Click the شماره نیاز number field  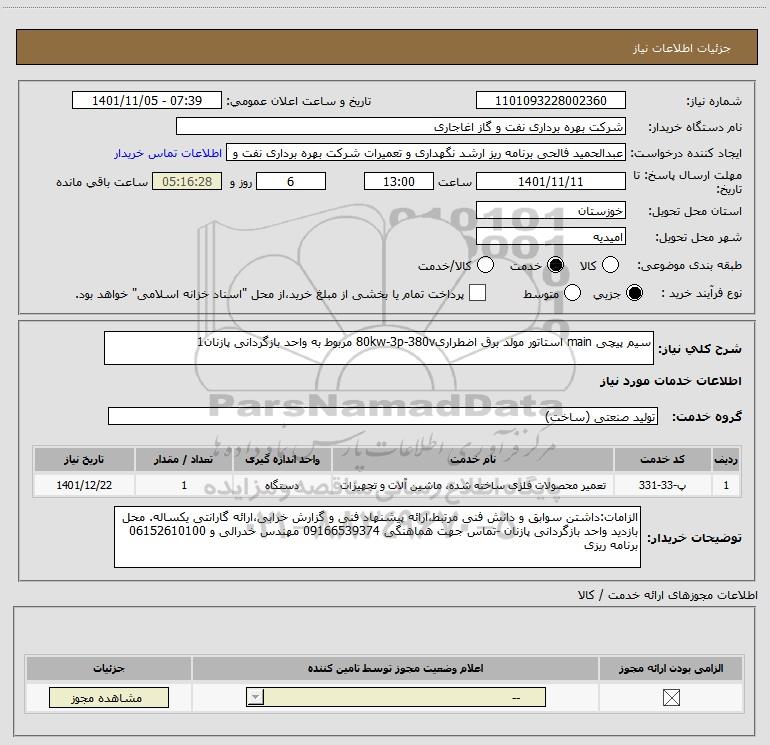(x=550, y=100)
